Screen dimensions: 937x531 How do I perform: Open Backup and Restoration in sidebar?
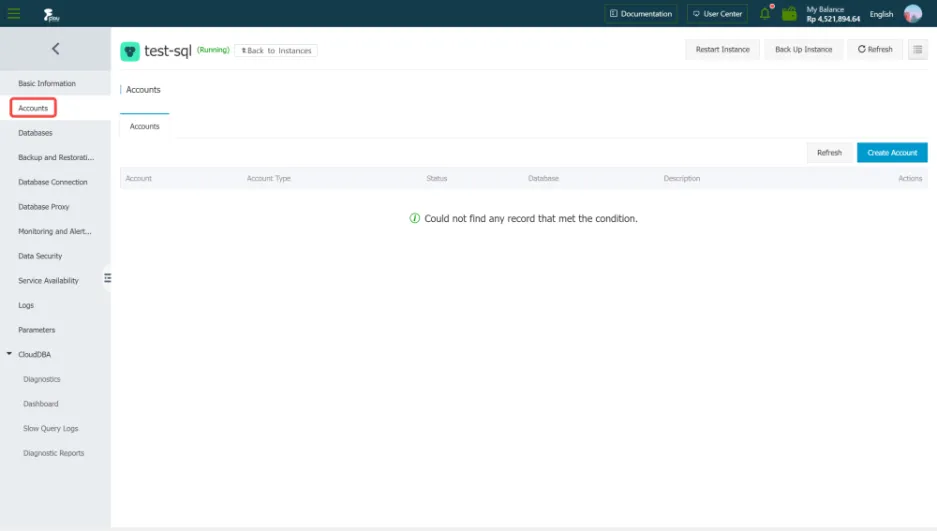pyautogui.click(x=56, y=157)
